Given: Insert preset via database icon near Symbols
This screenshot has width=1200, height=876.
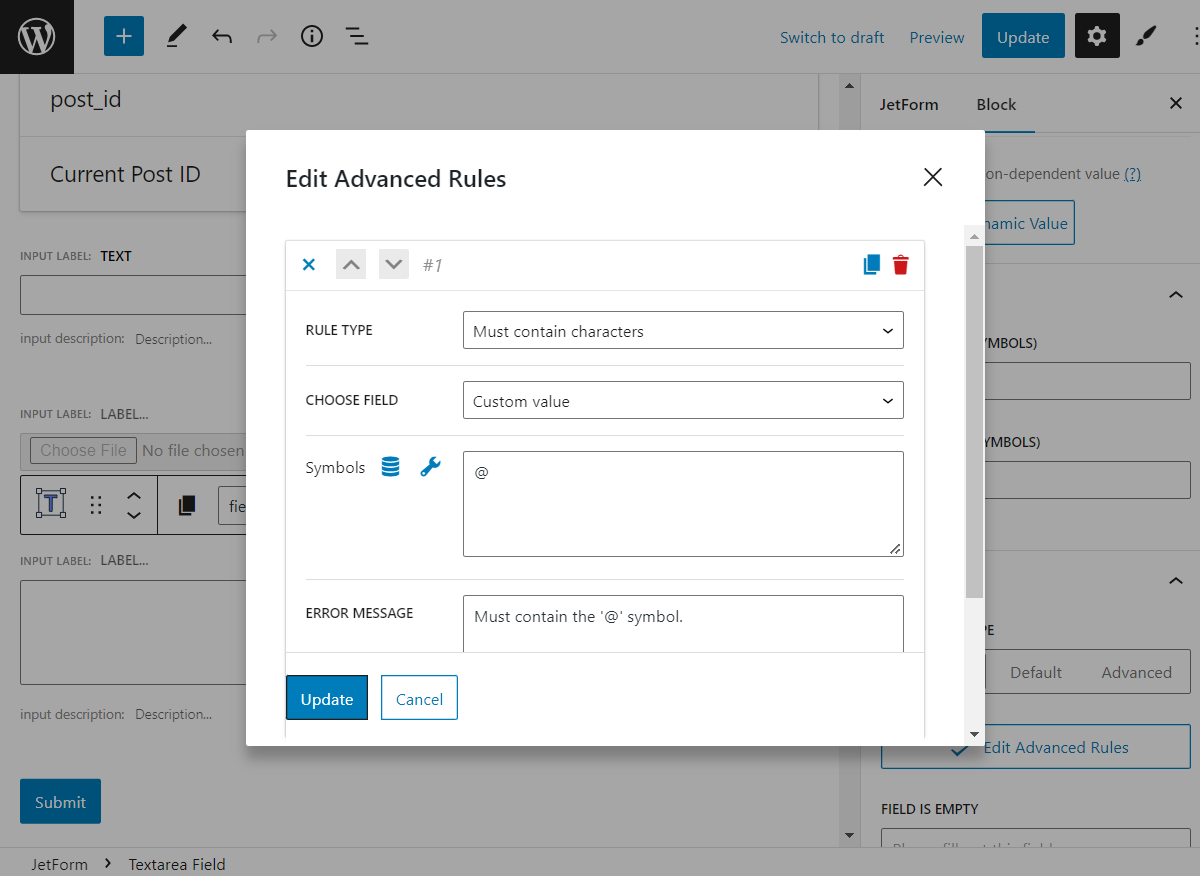Looking at the screenshot, I should tap(390, 466).
